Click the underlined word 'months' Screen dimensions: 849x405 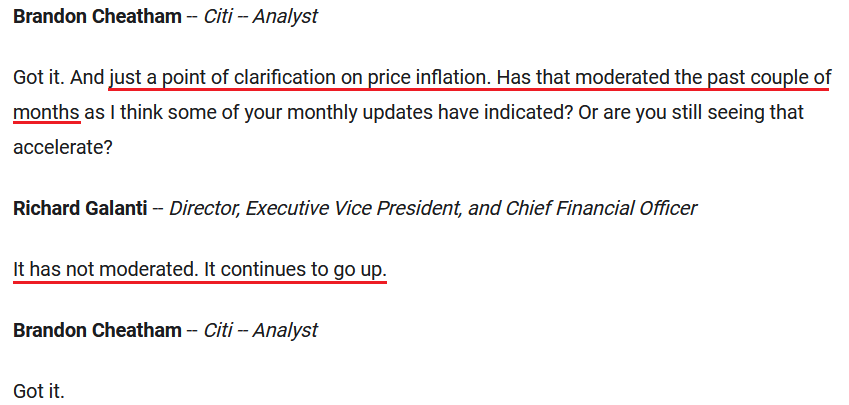pyautogui.click(x=47, y=113)
